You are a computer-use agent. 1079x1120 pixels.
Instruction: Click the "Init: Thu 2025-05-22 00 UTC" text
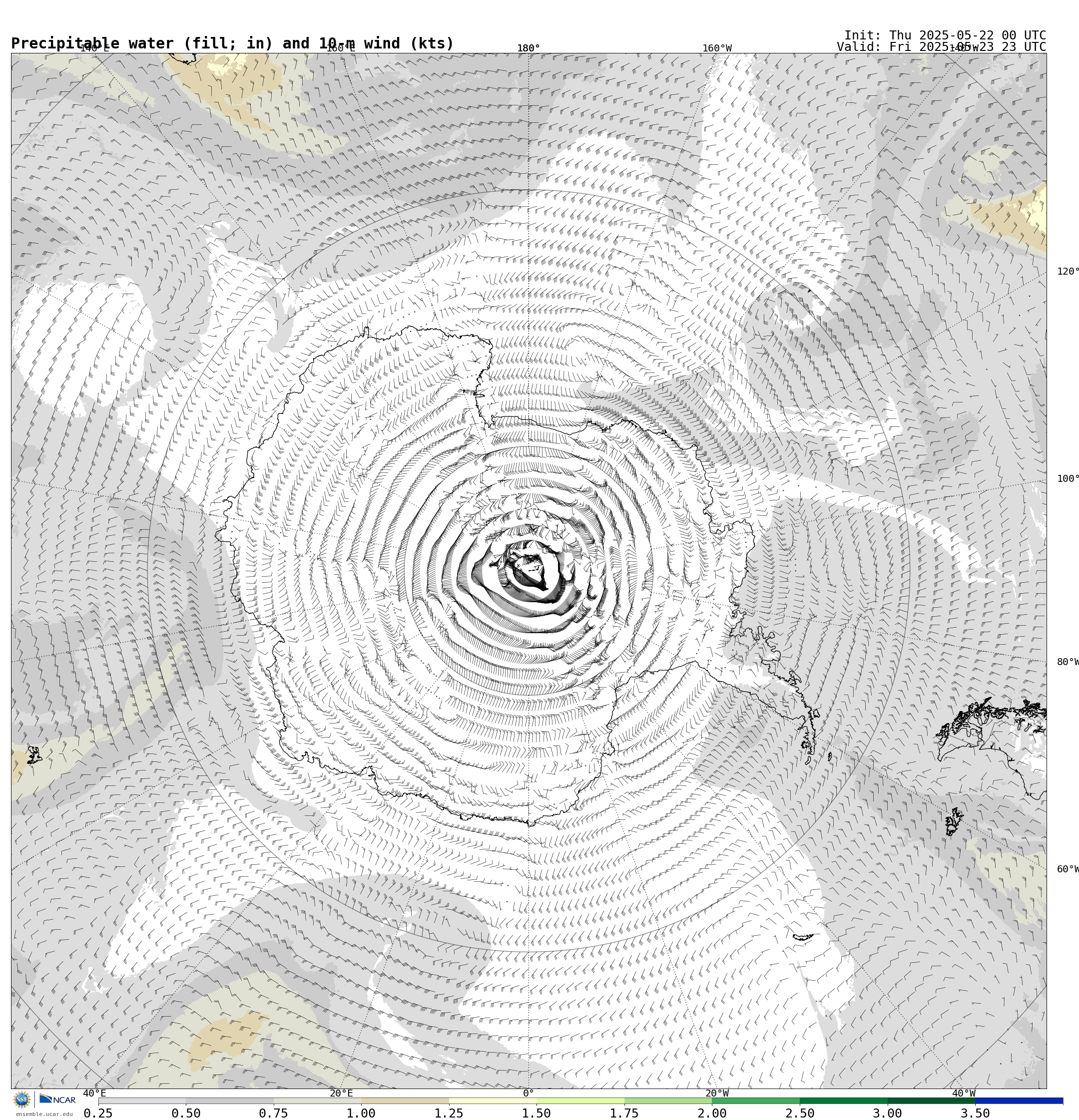click(x=945, y=35)
